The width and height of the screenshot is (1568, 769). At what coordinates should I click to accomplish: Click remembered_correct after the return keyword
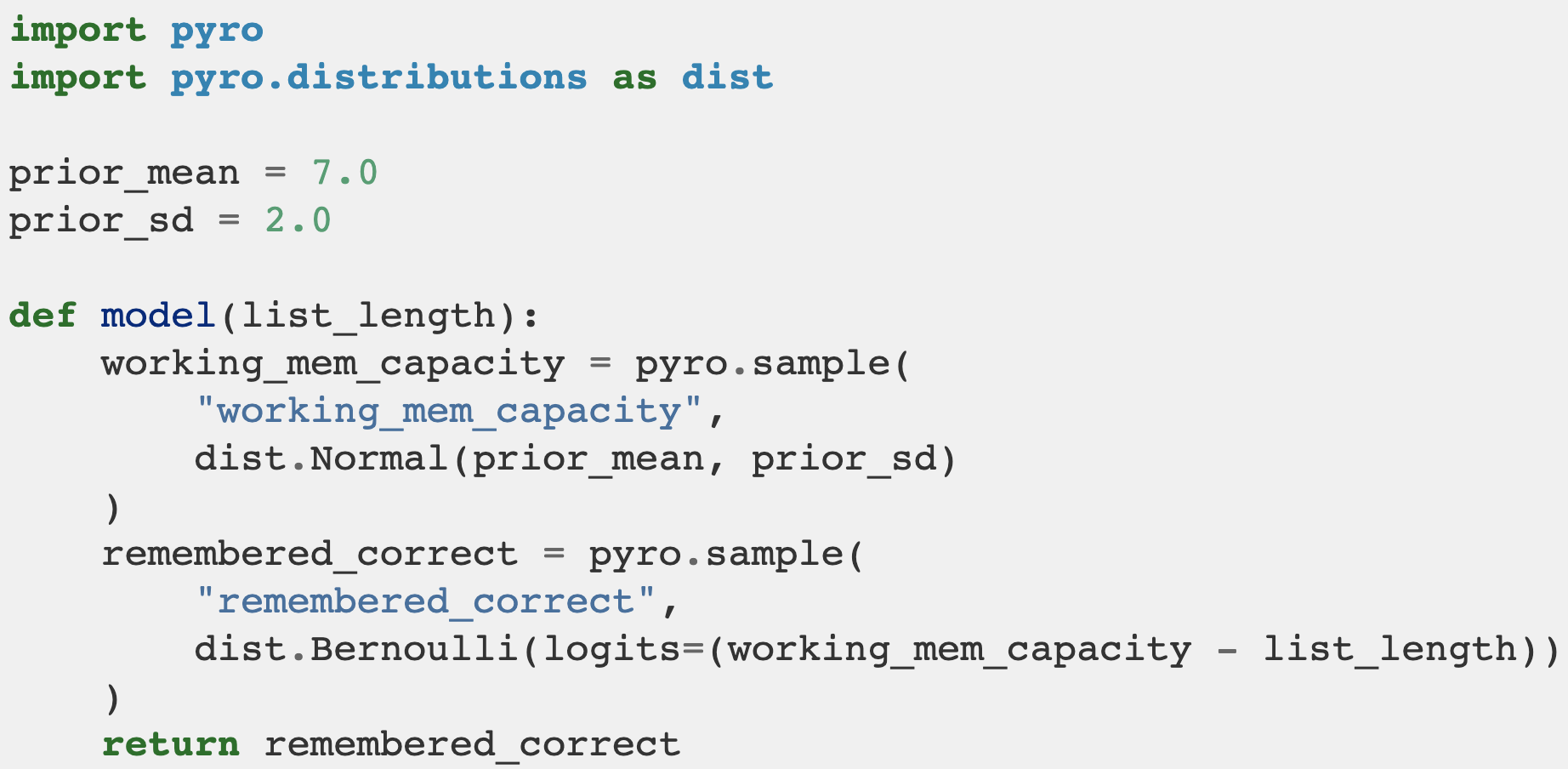click(472, 745)
